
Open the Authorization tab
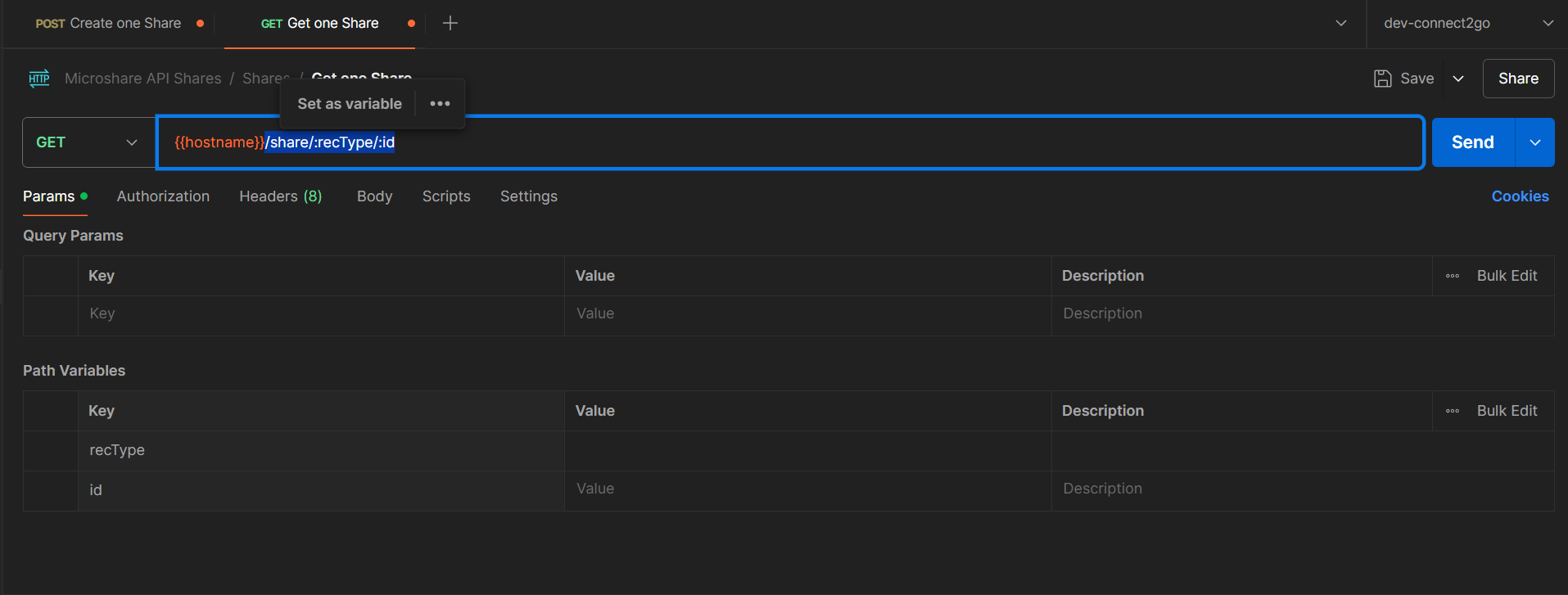tap(163, 196)
